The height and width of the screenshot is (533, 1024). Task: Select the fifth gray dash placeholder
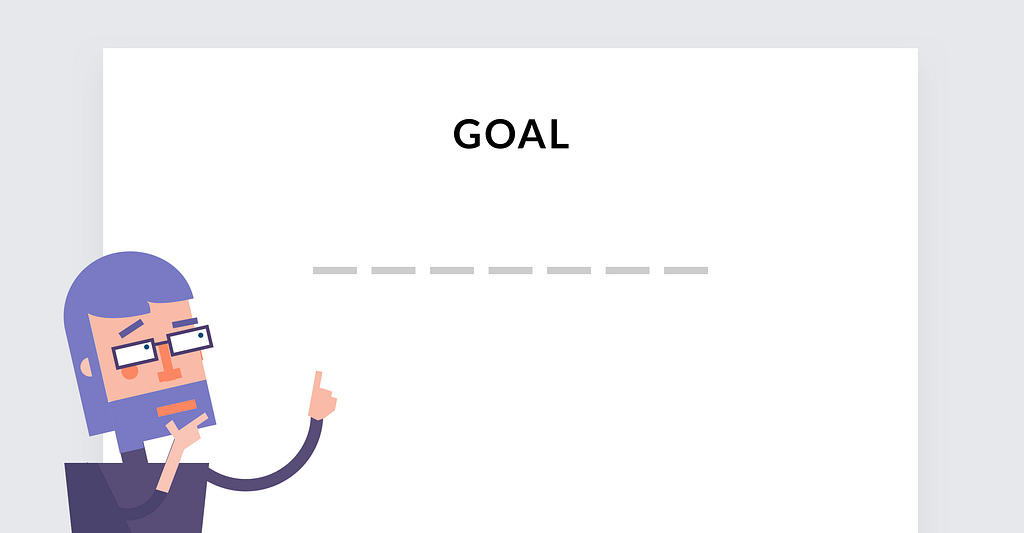tap(569, 270)
